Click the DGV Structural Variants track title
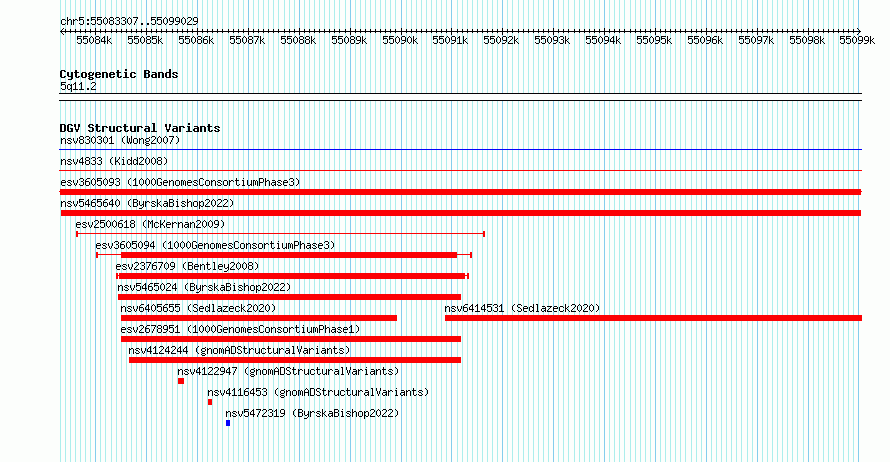890x462 pixels. pos(140,128)
